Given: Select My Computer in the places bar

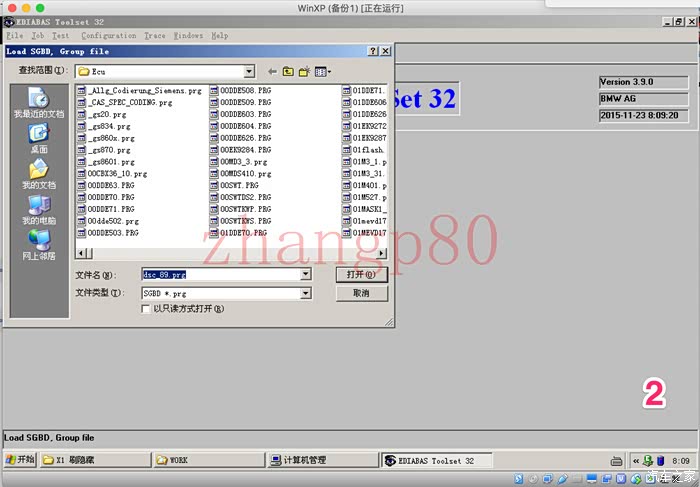Looking at the screenshot, I should coord(40,208).
